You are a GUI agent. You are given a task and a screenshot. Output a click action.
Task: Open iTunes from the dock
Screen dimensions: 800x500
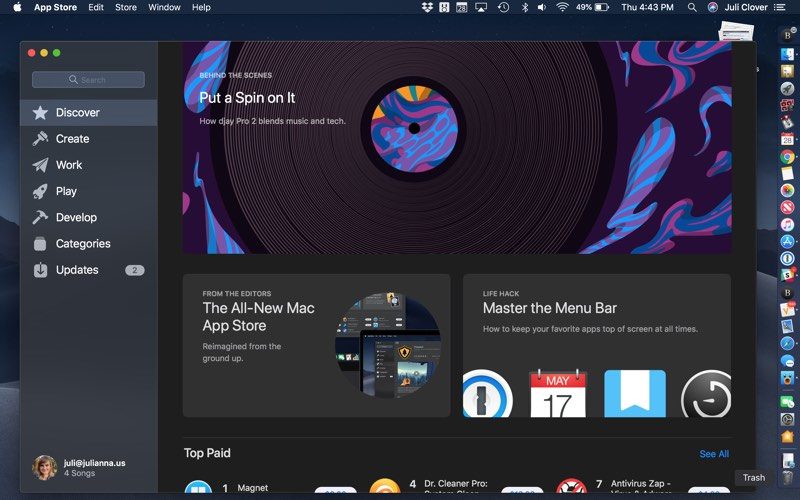click(787, 224)
